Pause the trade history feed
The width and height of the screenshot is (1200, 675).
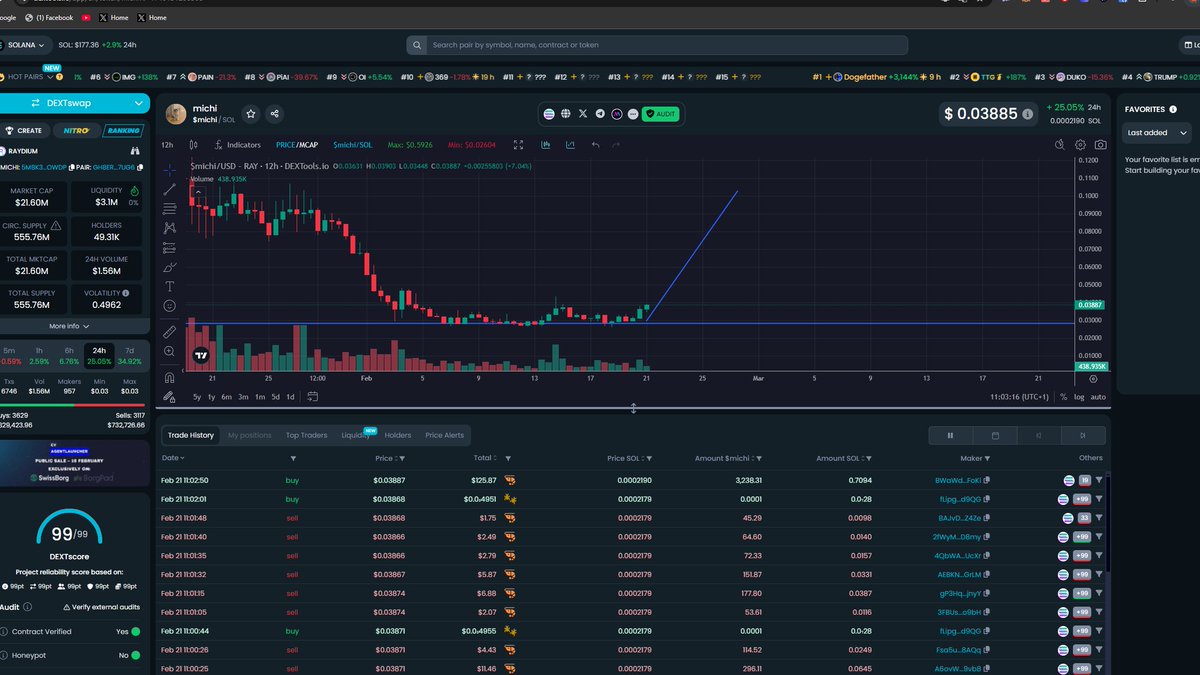click(950, 435)
